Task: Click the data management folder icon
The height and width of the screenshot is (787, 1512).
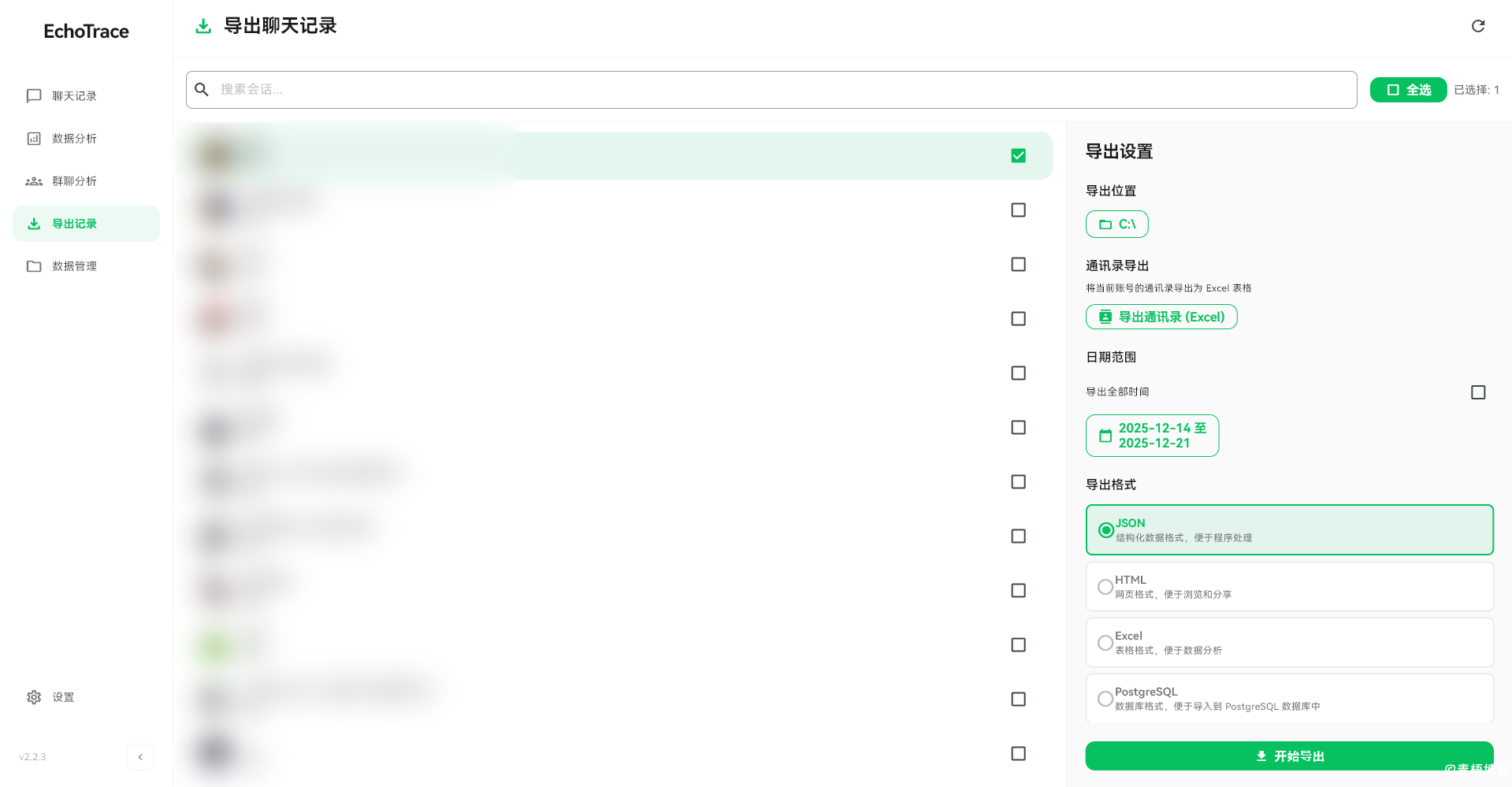Action: click(34, 266)
